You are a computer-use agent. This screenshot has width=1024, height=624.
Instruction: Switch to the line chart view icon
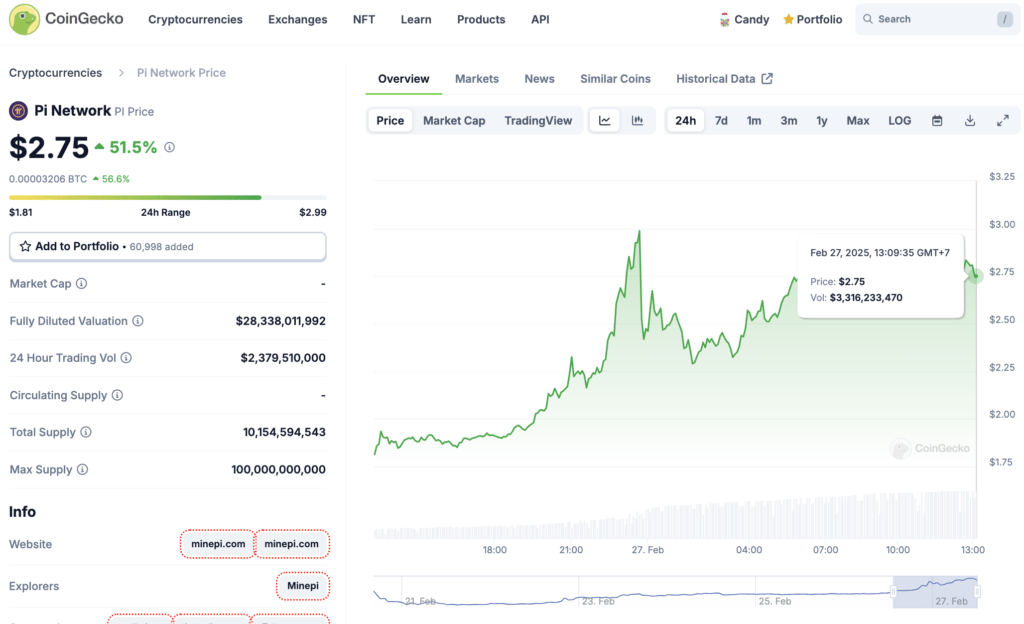pyautogui.click(x=605, y=121)
